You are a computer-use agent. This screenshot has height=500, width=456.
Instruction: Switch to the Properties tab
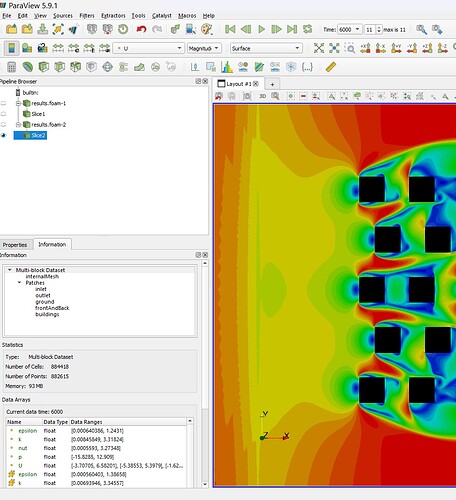15,245
